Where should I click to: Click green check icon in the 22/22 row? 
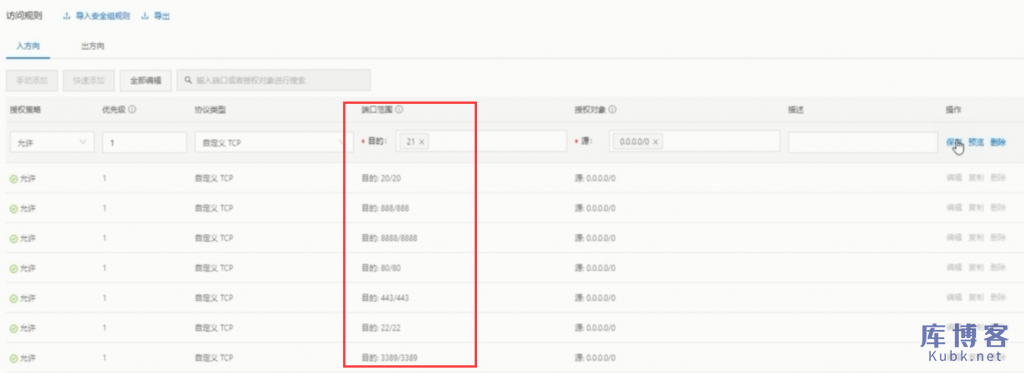[14, 329]
